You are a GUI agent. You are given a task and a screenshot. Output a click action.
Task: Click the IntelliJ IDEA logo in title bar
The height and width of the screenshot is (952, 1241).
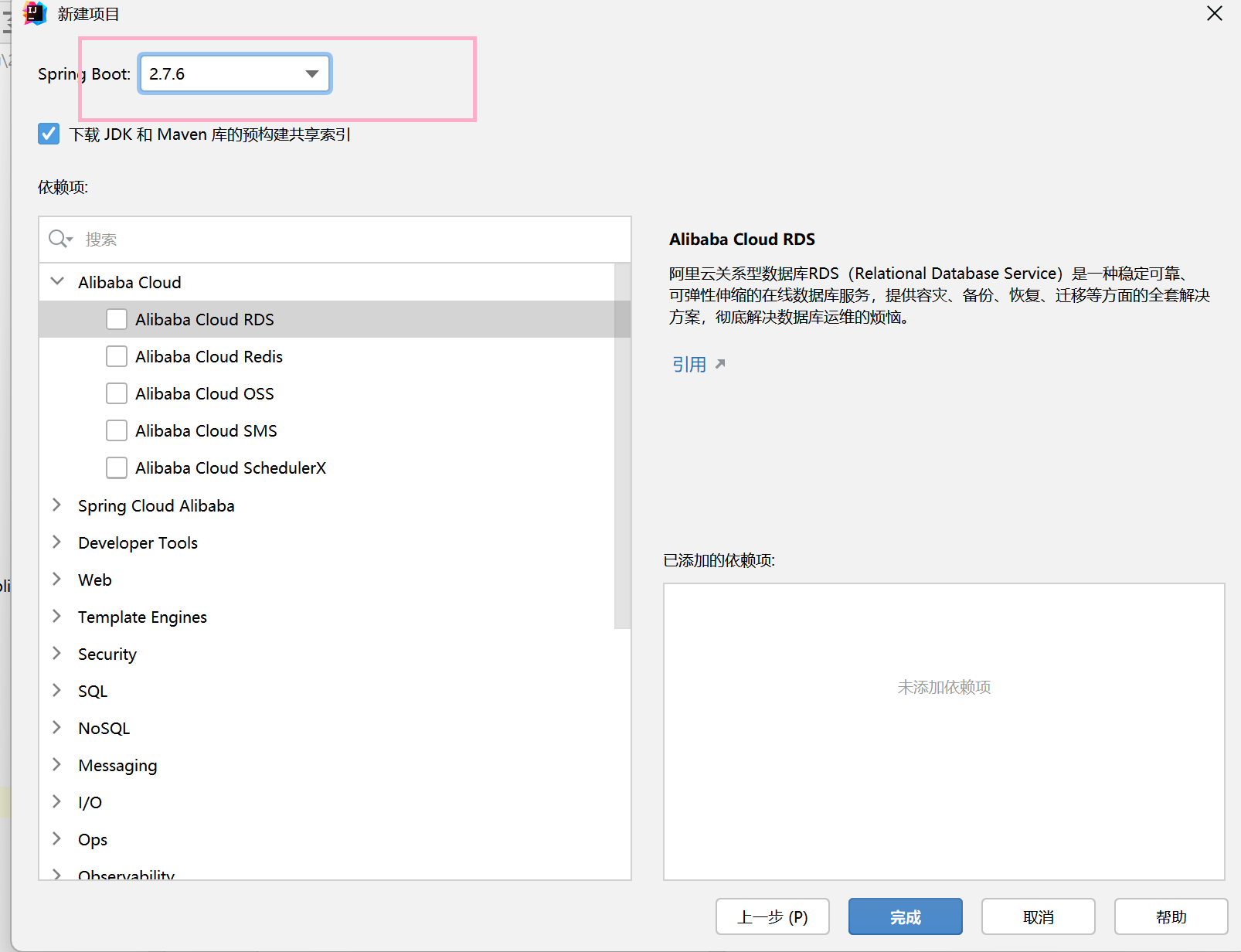tap(35, 14)
